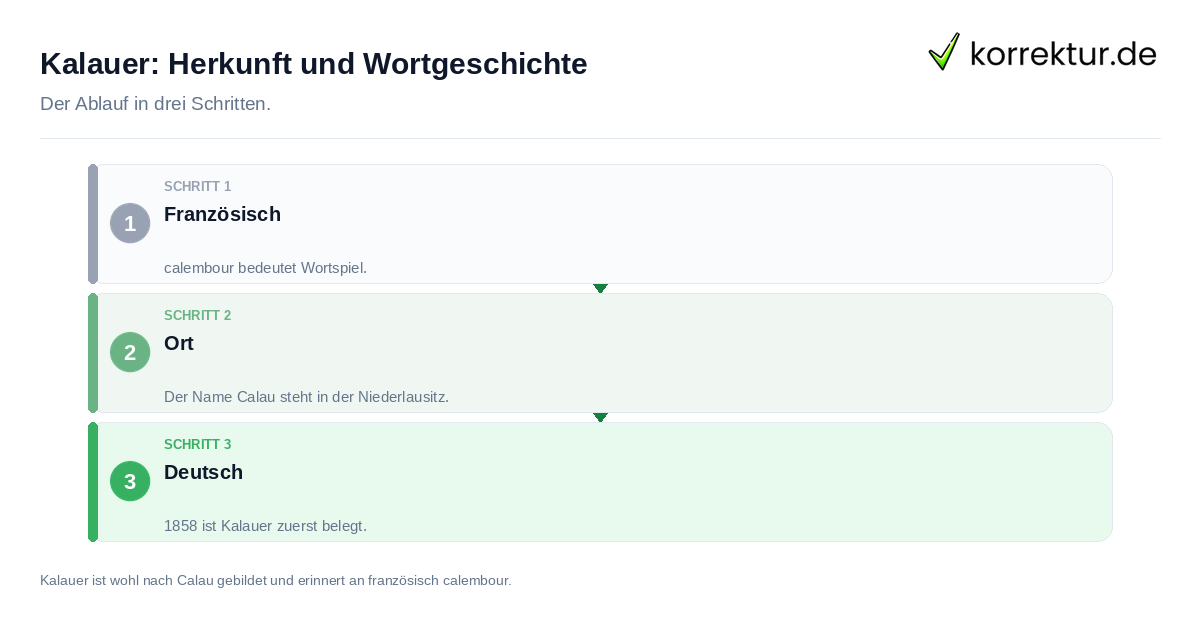The image size is (1200, 630).
Task: Open the korrektur.de wordmark link
Action: coord(1063,53)
